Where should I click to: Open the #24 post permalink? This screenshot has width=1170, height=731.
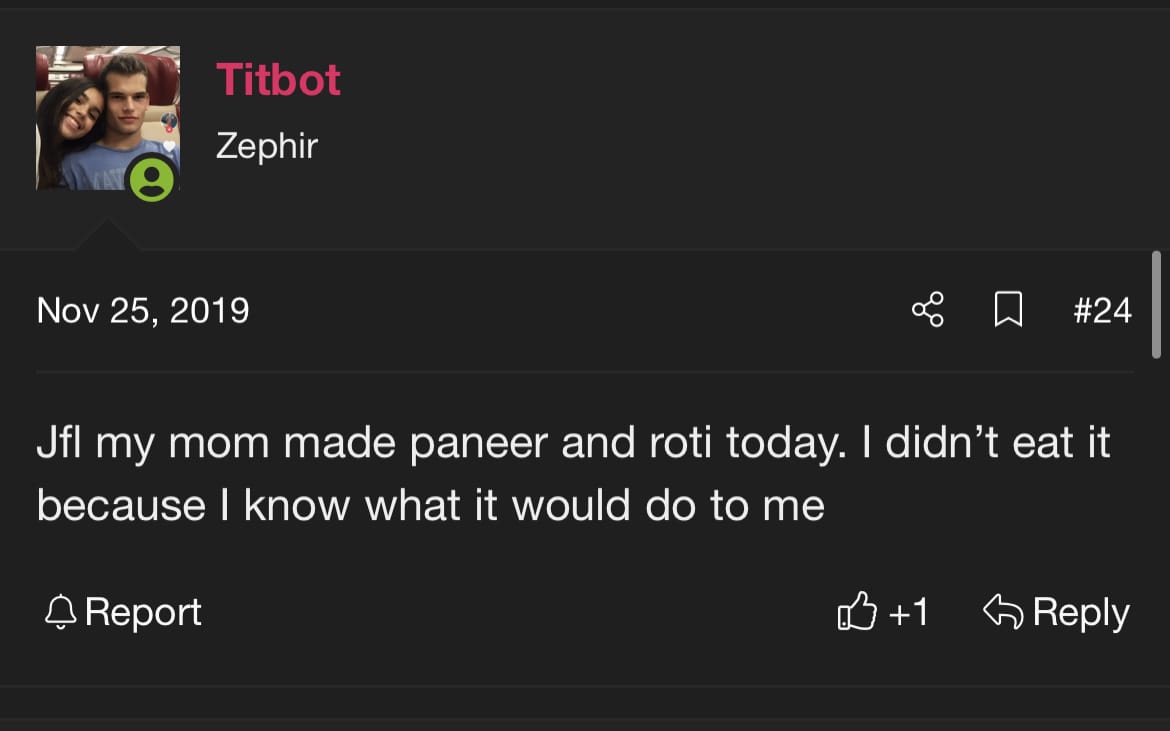point(1102,310)
